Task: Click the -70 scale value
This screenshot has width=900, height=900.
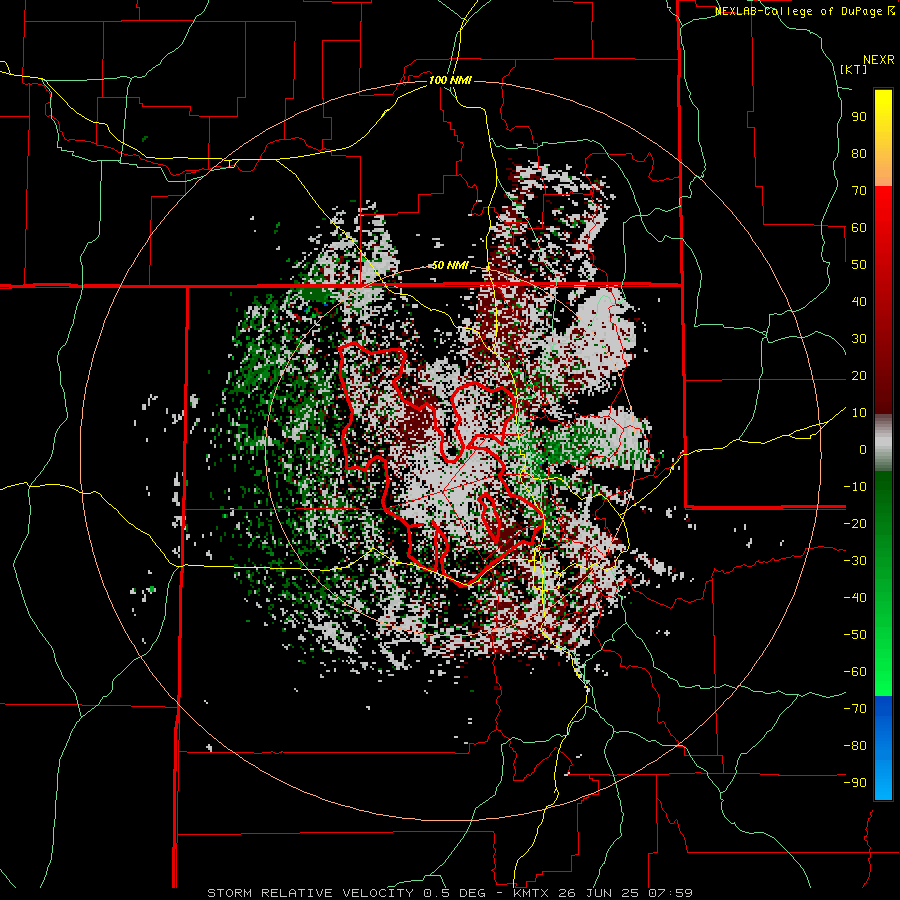Action: 855,709
